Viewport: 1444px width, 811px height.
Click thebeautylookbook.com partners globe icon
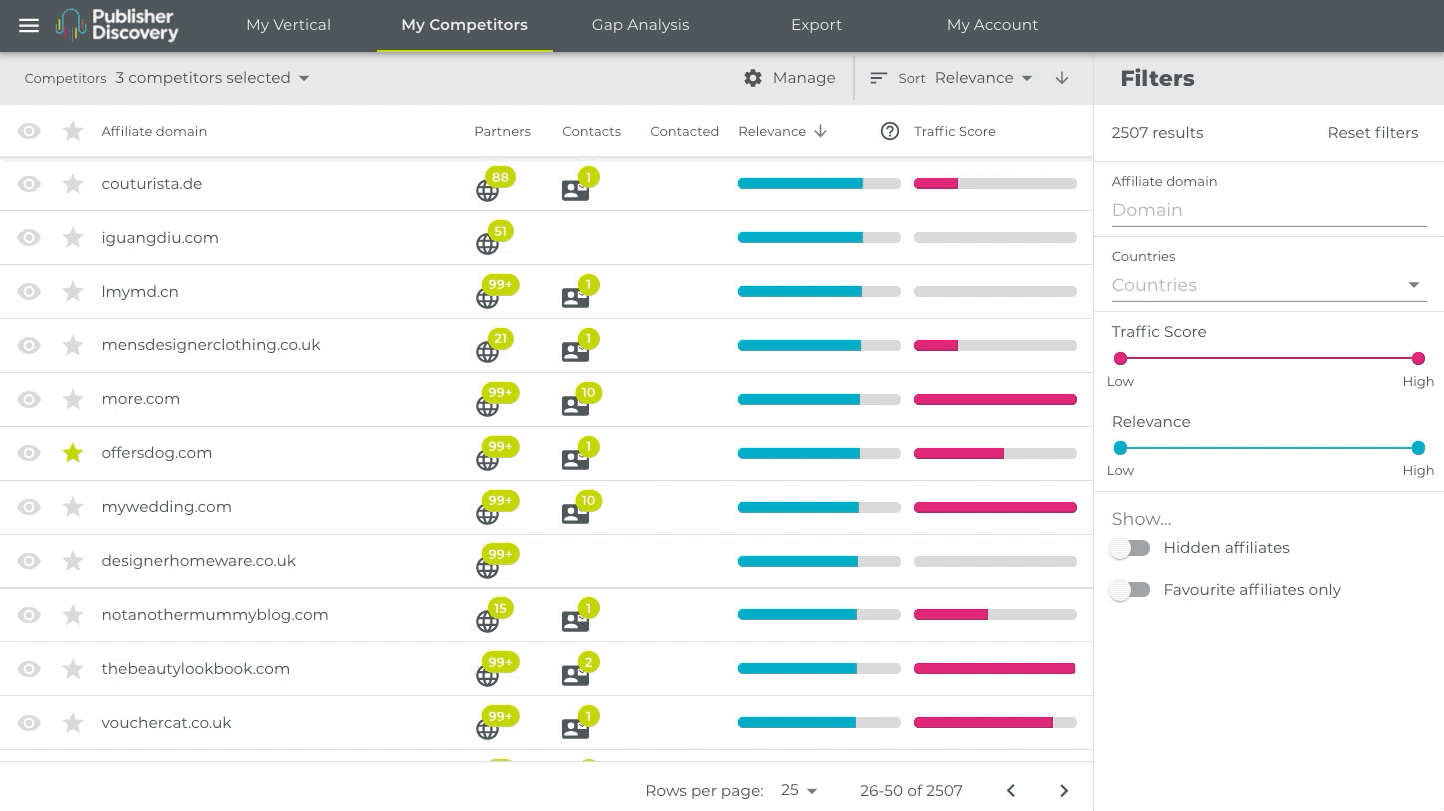click(x=487, y=676)
